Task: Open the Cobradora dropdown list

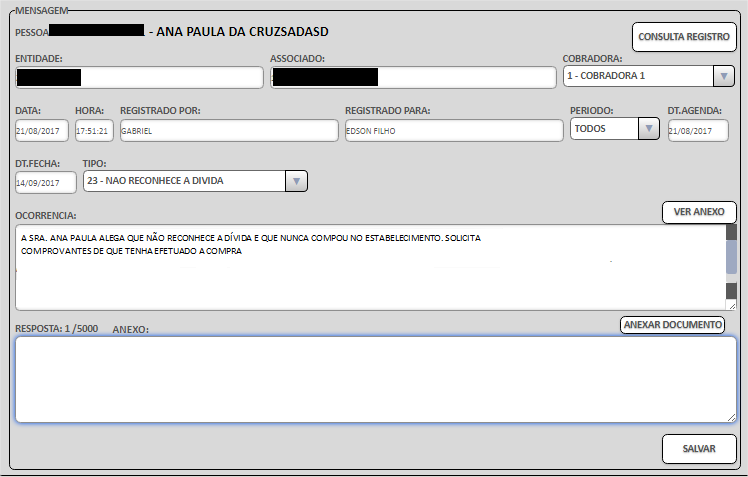Action: [724, 77]
